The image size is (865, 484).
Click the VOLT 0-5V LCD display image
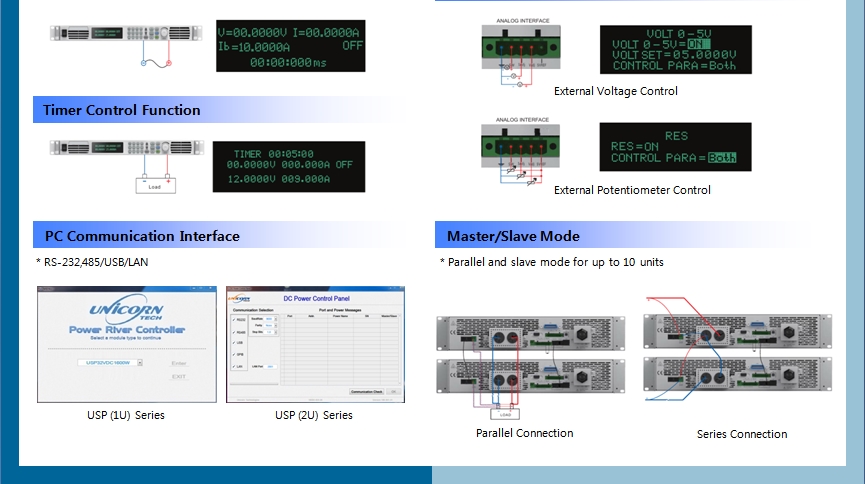[x=676, y=50]
